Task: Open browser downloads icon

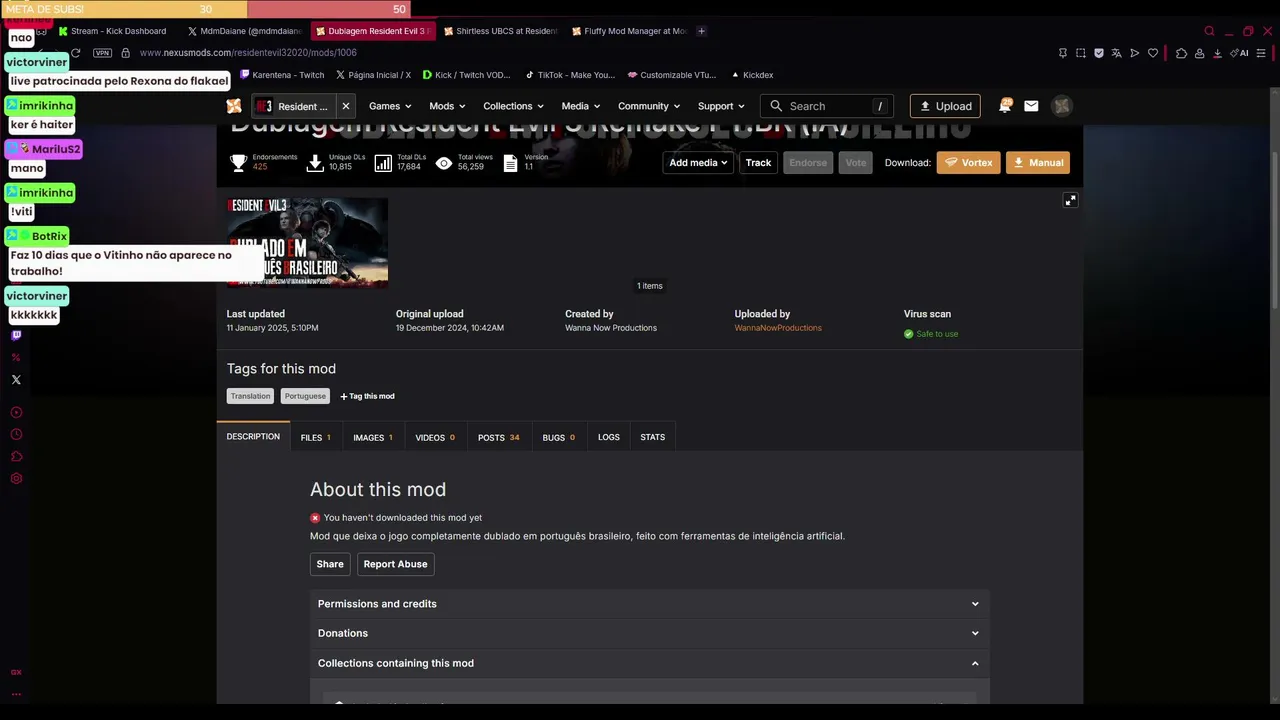Action: click(x=1217, y=53)
